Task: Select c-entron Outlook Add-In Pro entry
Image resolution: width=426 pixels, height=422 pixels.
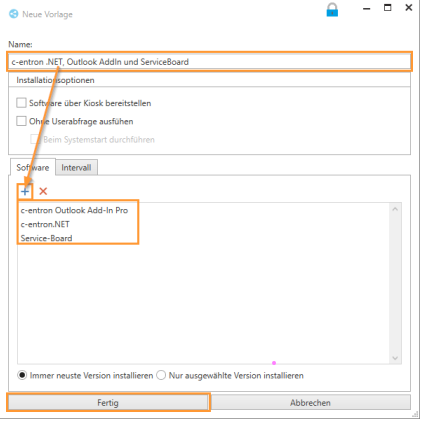Action: point(74,210)
